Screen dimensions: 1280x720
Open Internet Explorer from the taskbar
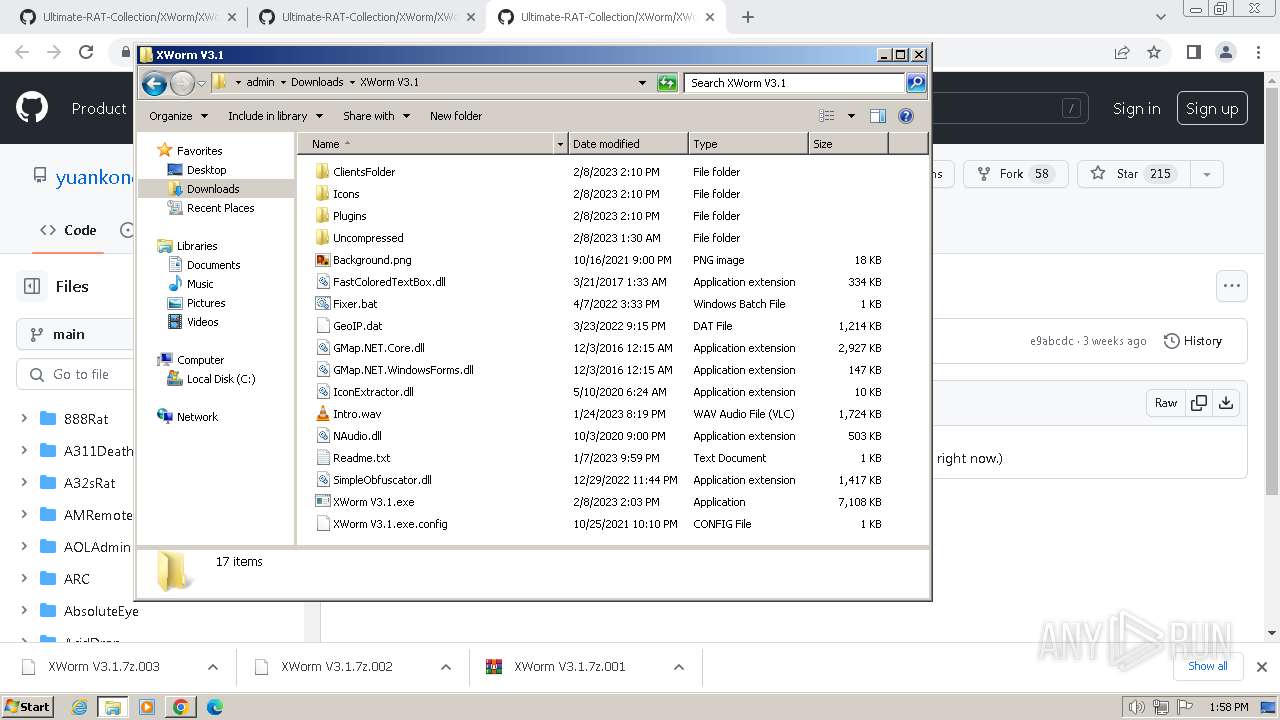point(80,707)
